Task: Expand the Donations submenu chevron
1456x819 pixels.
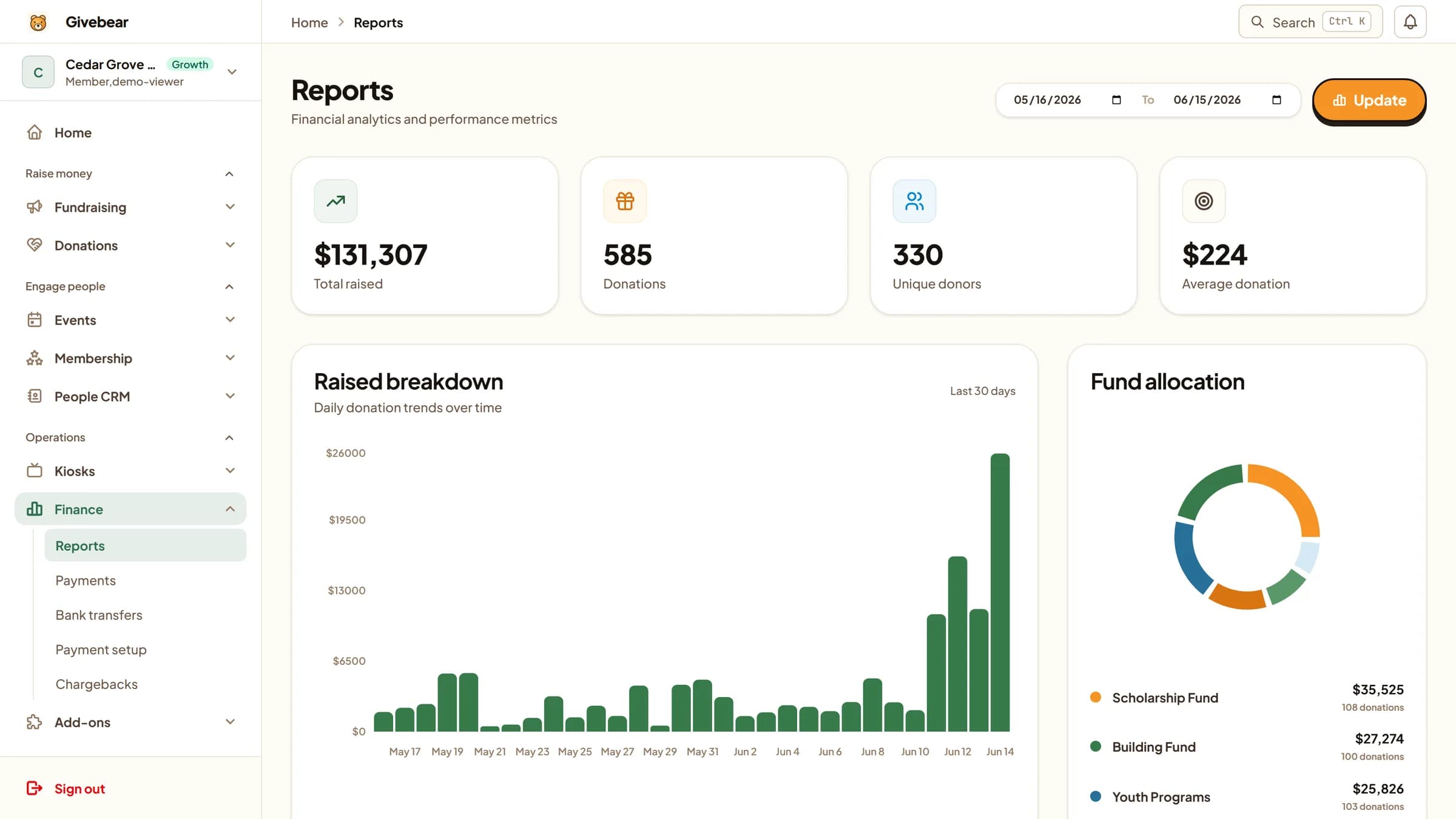Action: (230, 245)
